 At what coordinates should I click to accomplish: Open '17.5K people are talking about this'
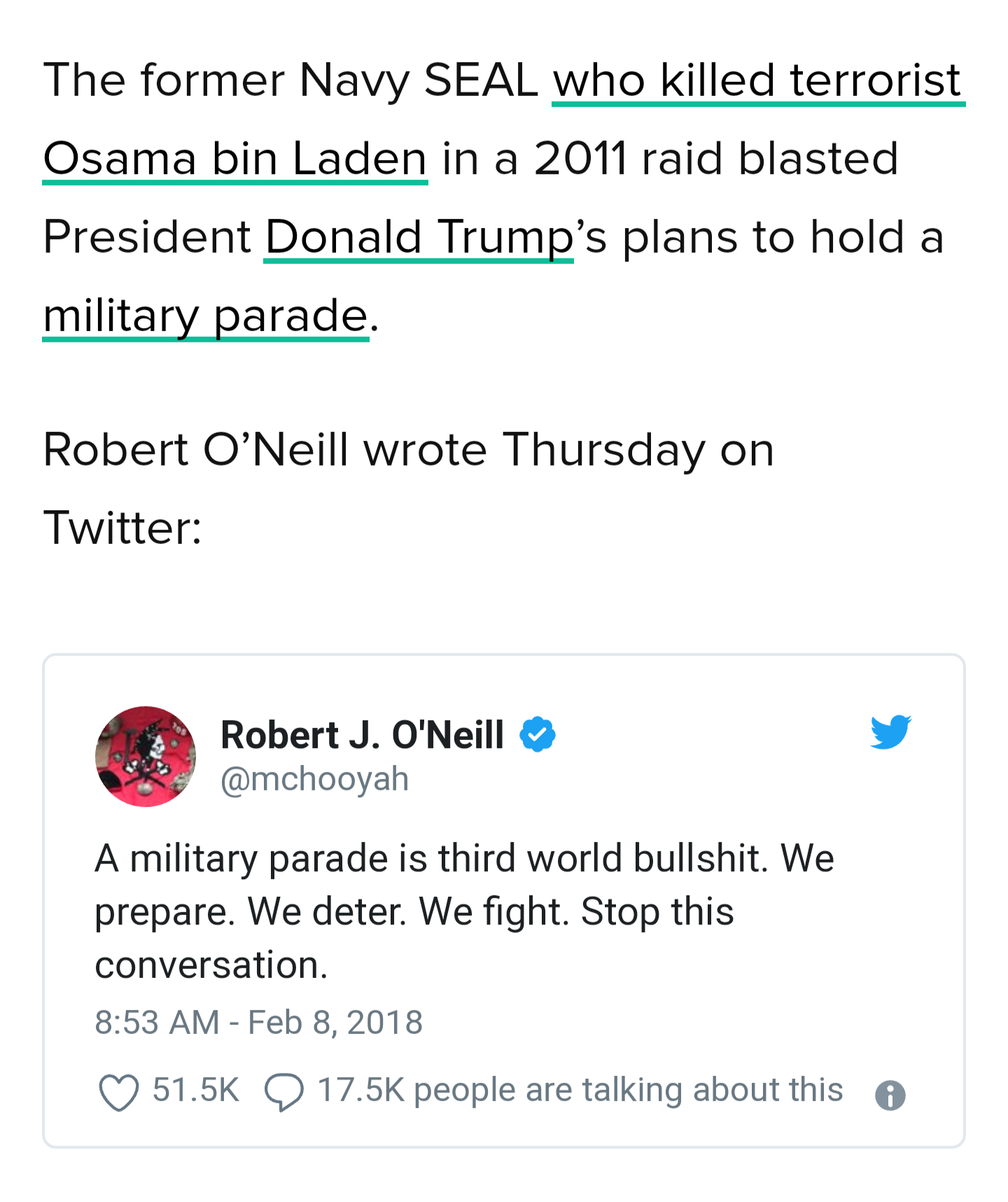[580, 1090]
